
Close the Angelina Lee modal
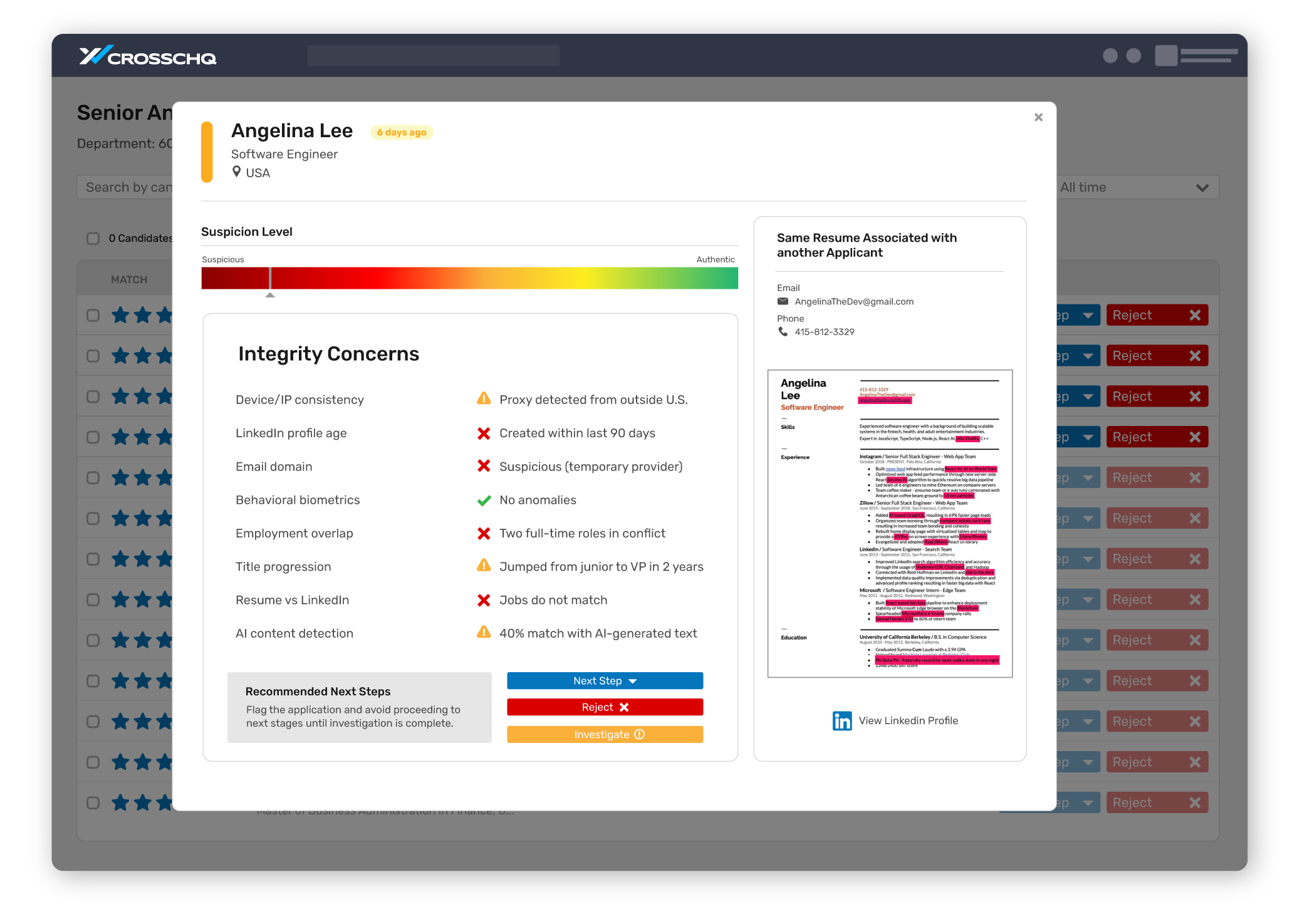[x=1038, y=117]
